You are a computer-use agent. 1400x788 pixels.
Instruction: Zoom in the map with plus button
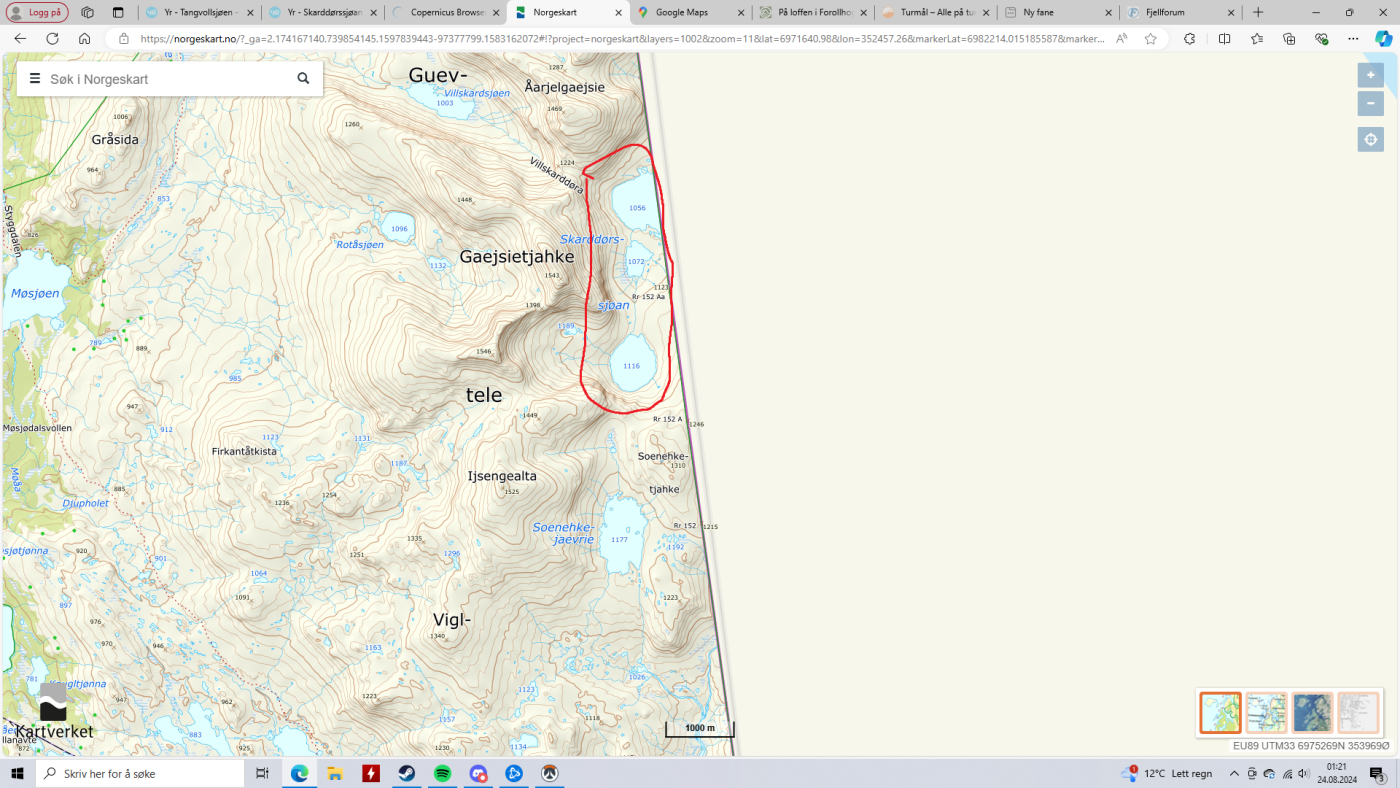point(1370,75)
